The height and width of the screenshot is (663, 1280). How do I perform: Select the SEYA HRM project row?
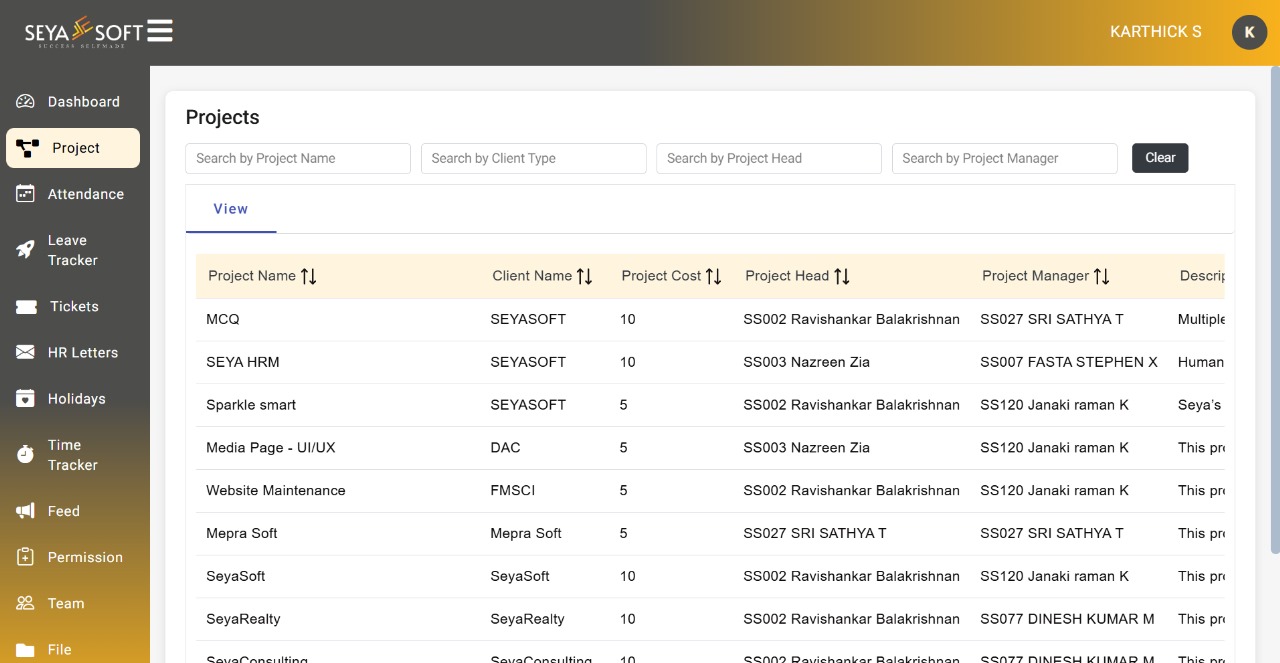point(710,362)
